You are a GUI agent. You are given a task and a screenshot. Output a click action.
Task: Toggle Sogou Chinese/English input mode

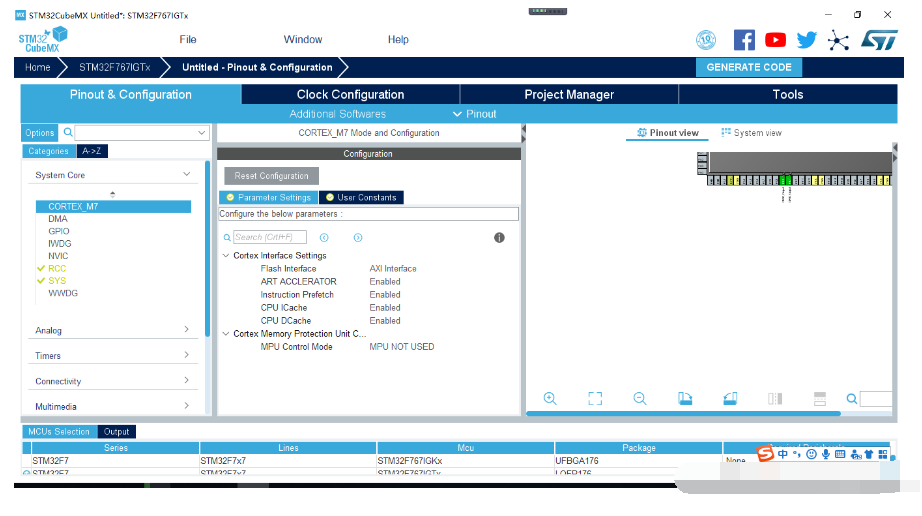point(783,454)
